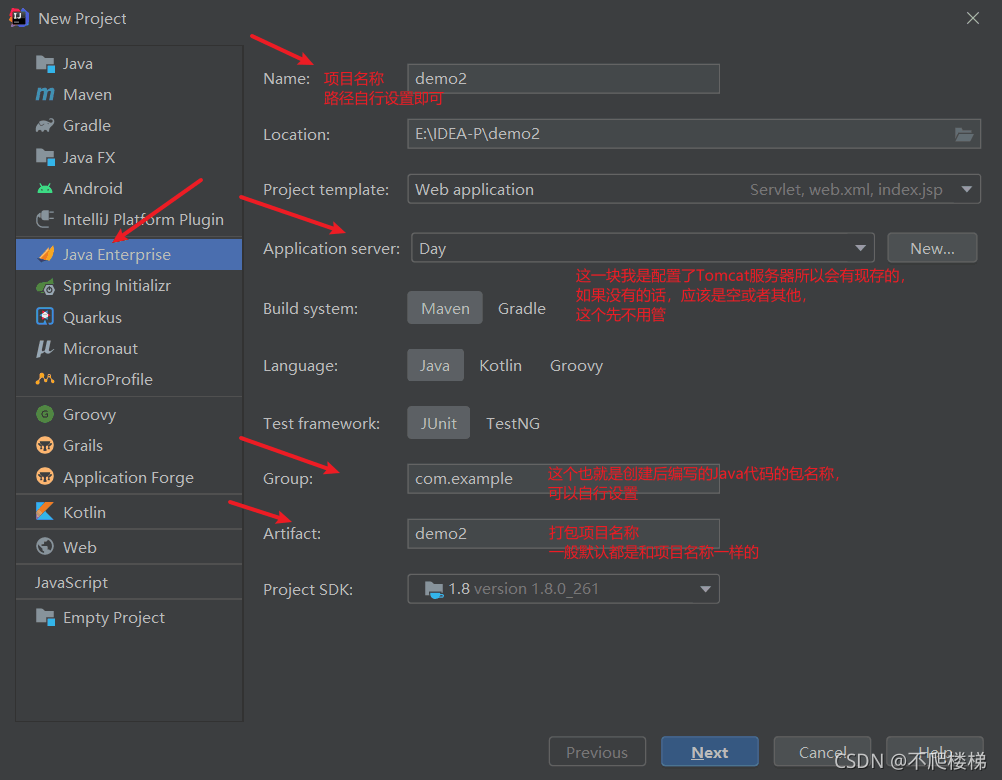The height and width of the screenshot is (780, 1002).
Task: Select Maven in the project type list
Action: tap(129, 95)
